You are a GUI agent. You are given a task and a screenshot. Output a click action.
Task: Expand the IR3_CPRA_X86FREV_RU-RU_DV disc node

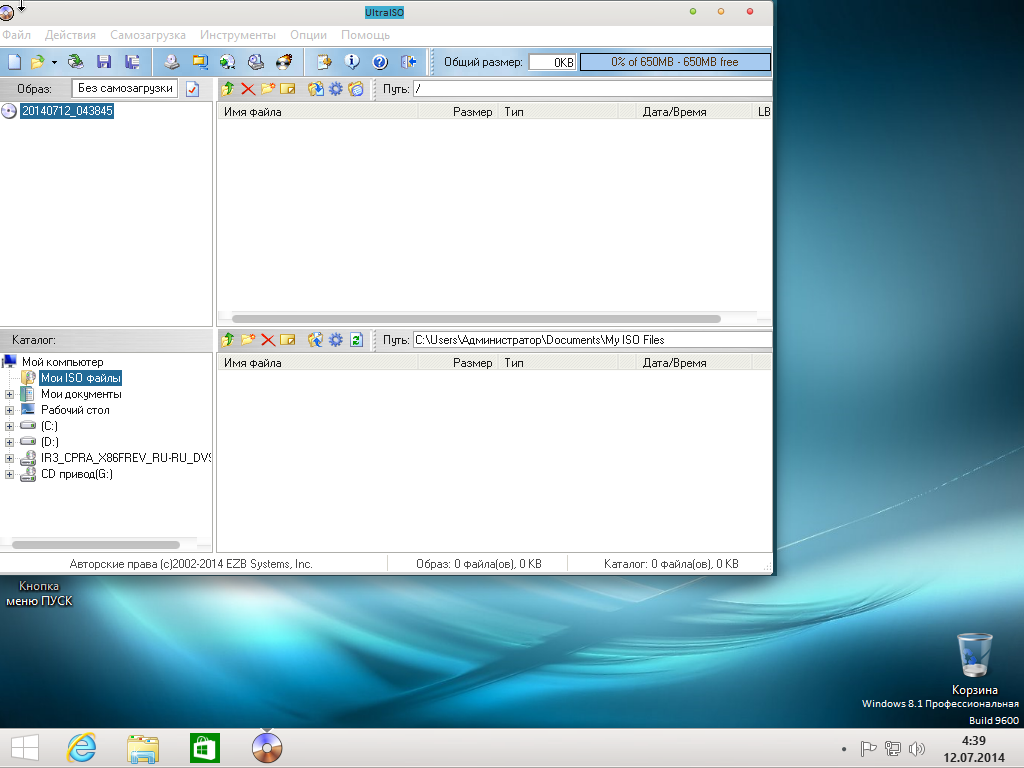pyautogui.click(x=9, y=458)
